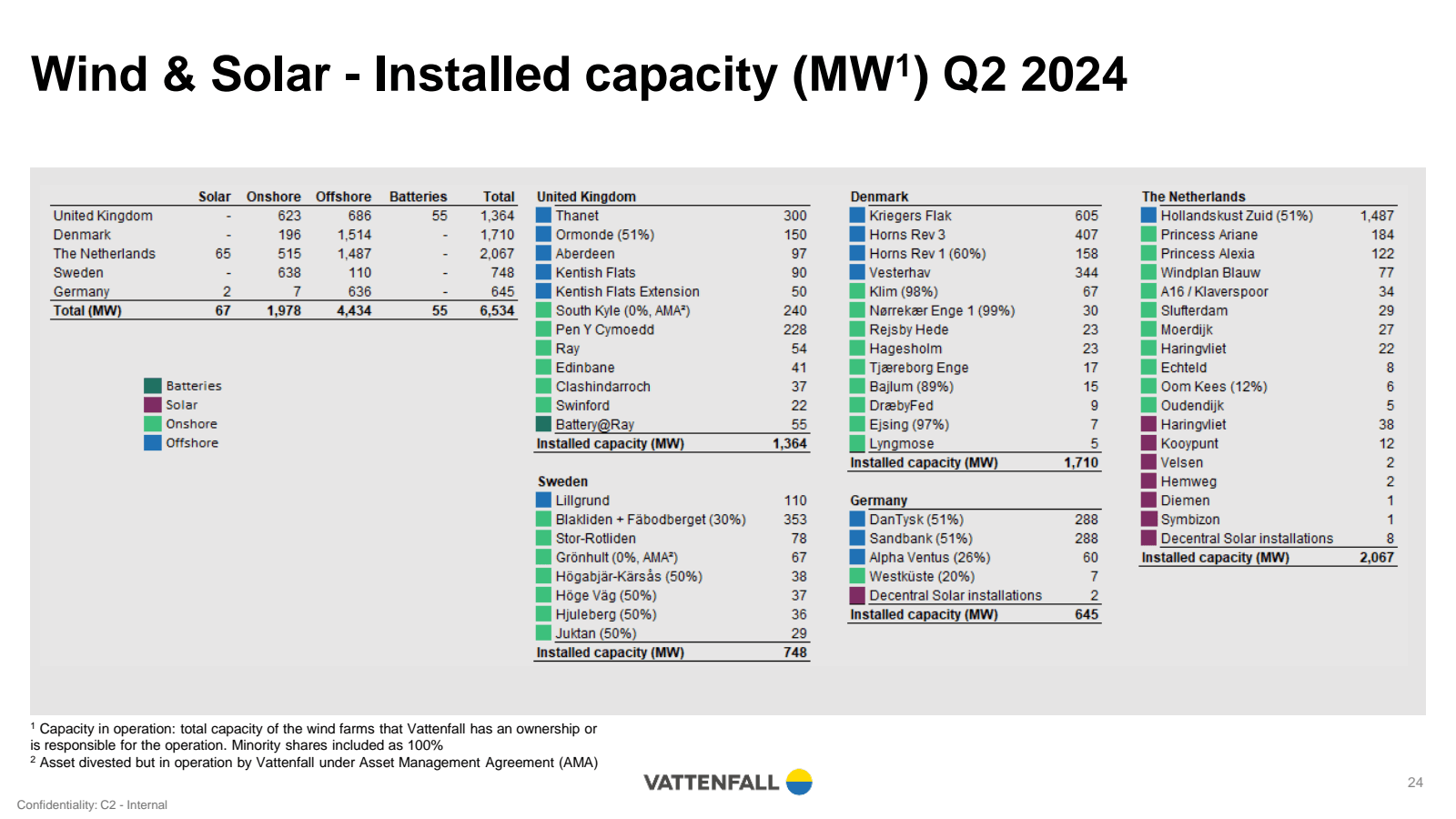Click the 'Denmark' row label in summary table
Viewport: 1456px width, 819px height.
(82, 235)
